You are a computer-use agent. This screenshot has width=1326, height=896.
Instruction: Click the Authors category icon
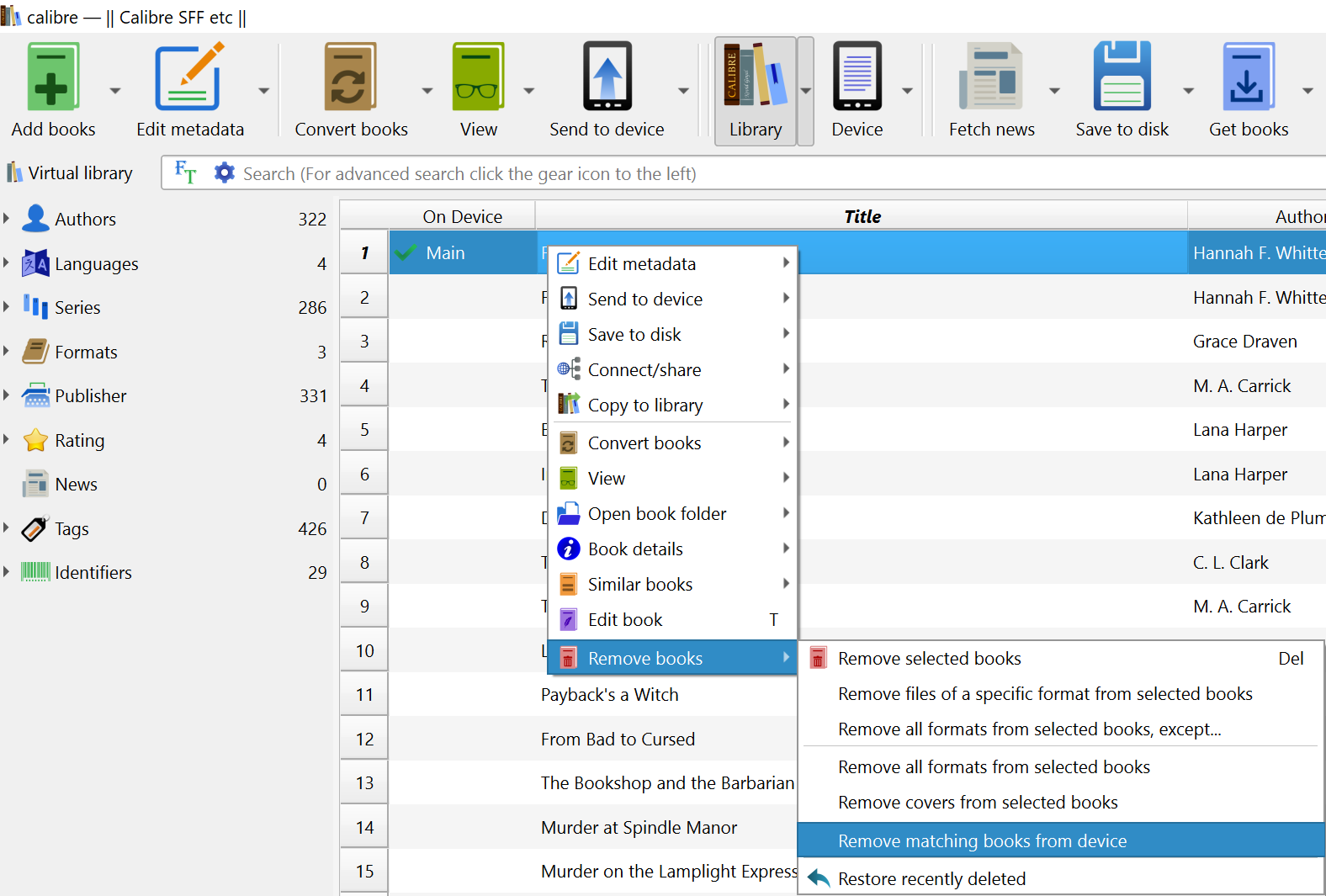[x=35, y=219]
